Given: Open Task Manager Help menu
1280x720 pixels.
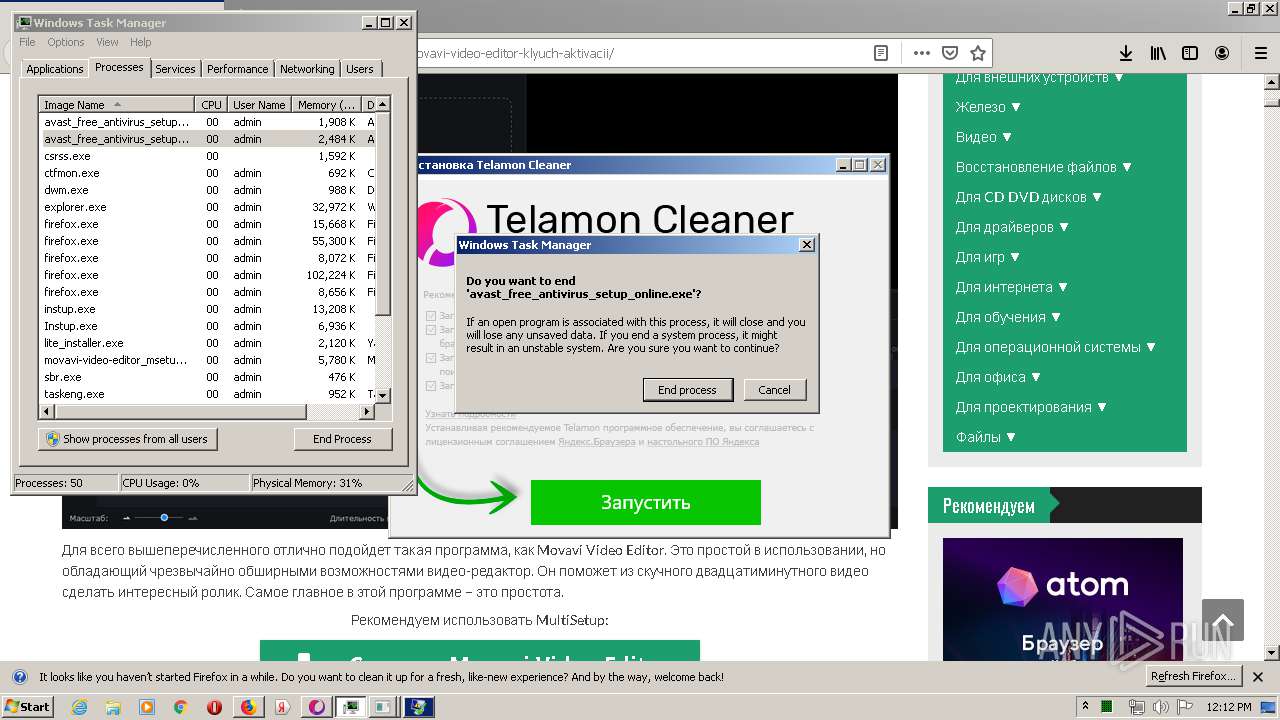Looking at the screenshot, I should point(140,42).
